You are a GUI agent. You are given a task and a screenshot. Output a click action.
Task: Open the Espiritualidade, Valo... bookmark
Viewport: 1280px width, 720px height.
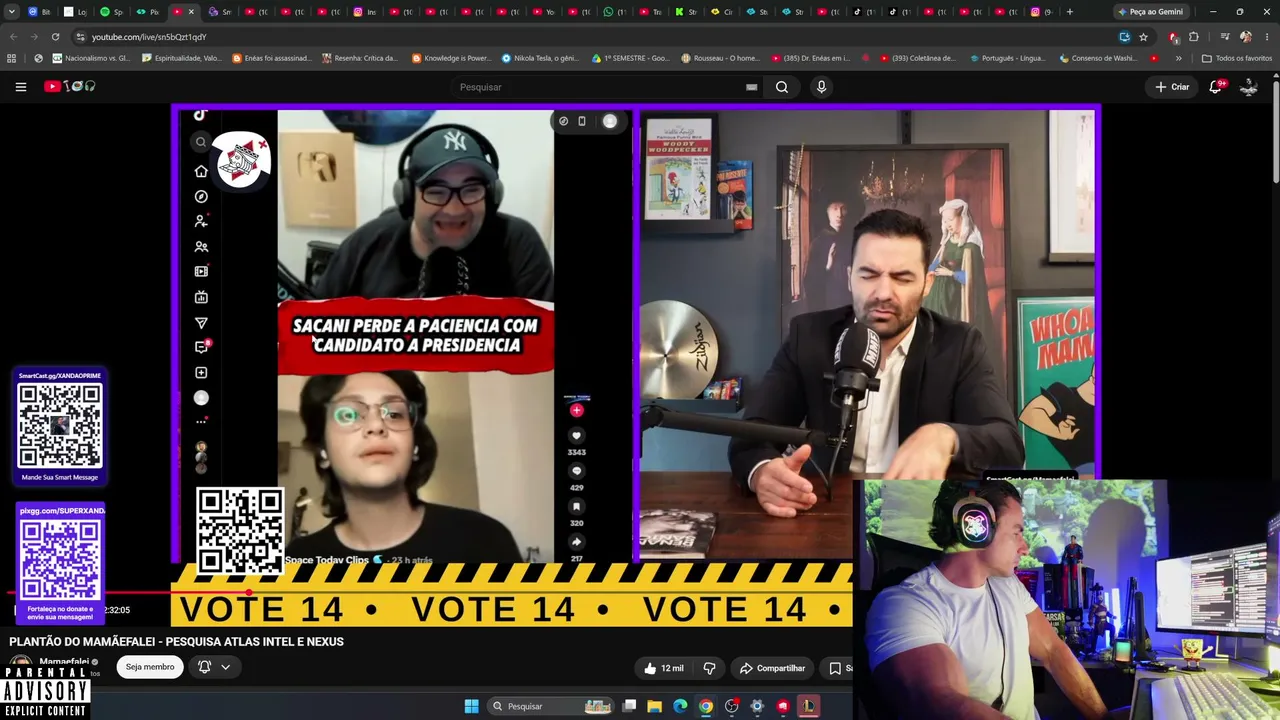click(x=182, y=58)
